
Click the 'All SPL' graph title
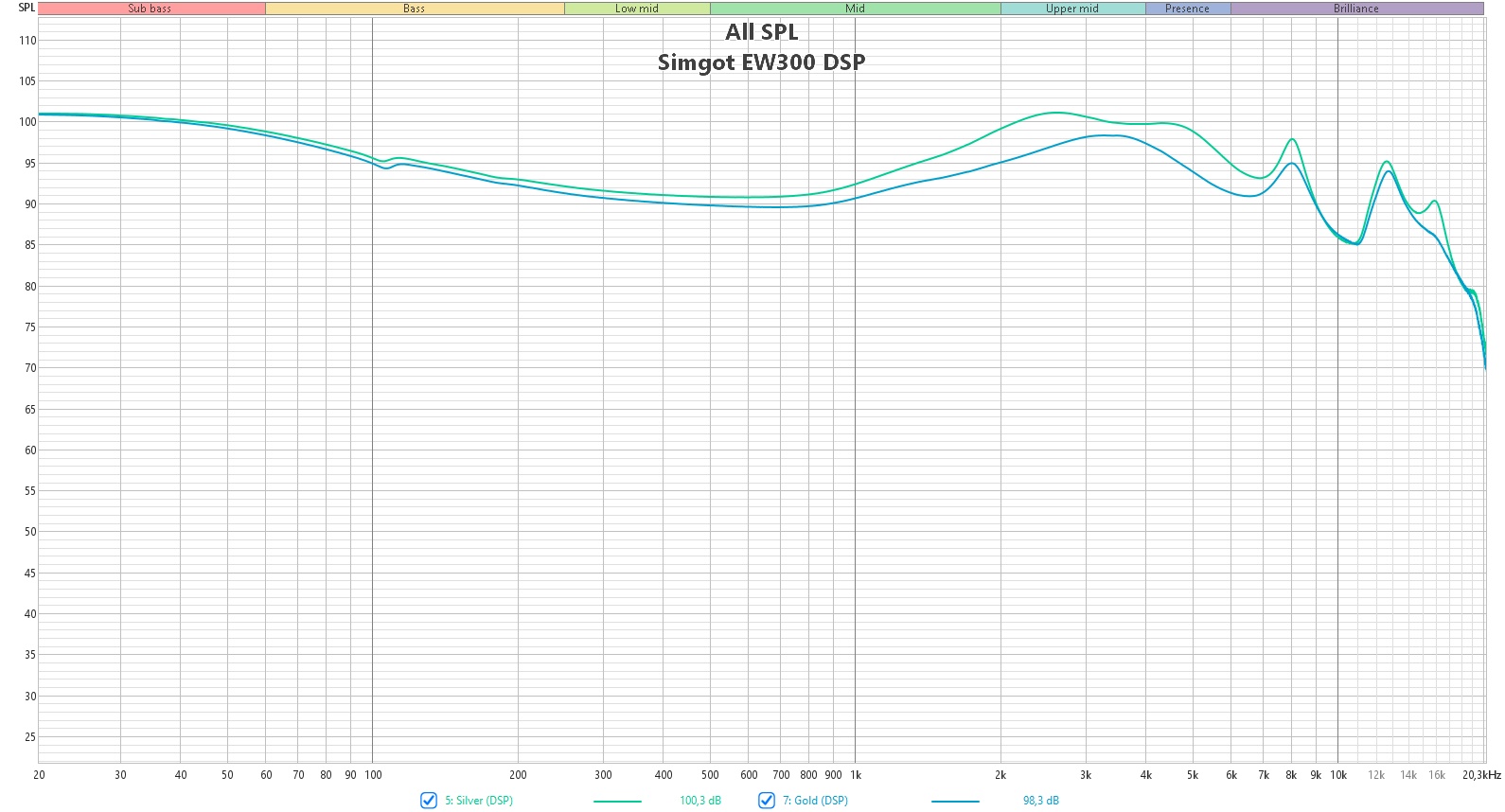pyautogui.click(x=762, y=32)
